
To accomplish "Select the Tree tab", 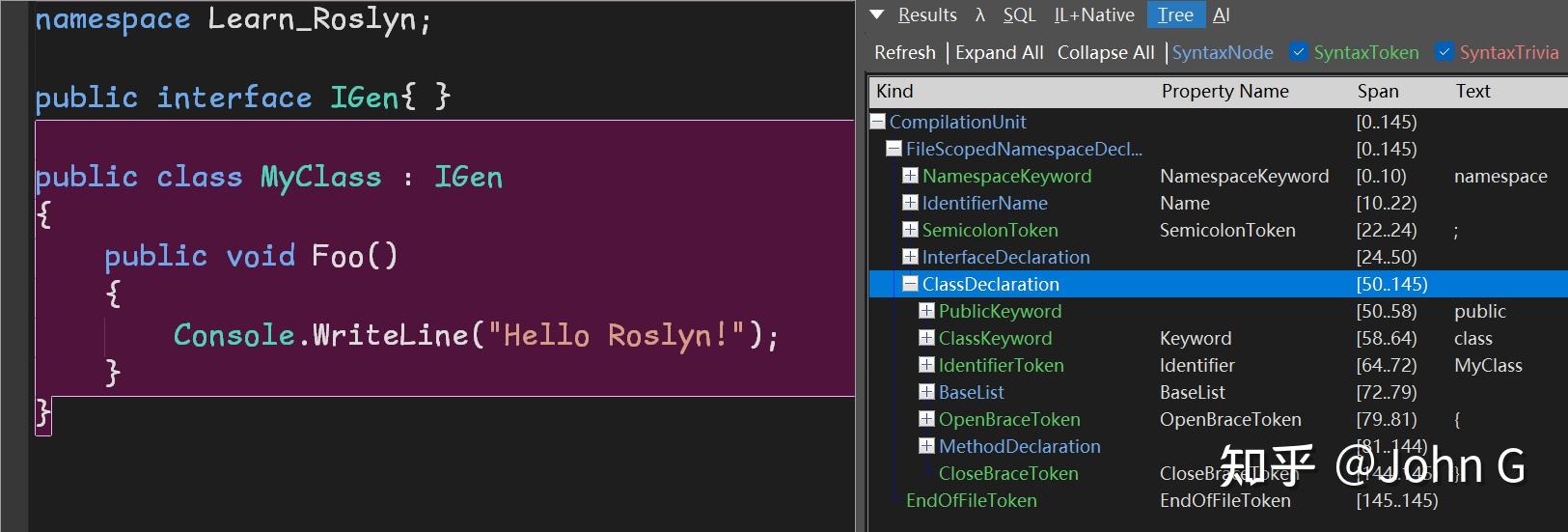I will [1175, 14].
